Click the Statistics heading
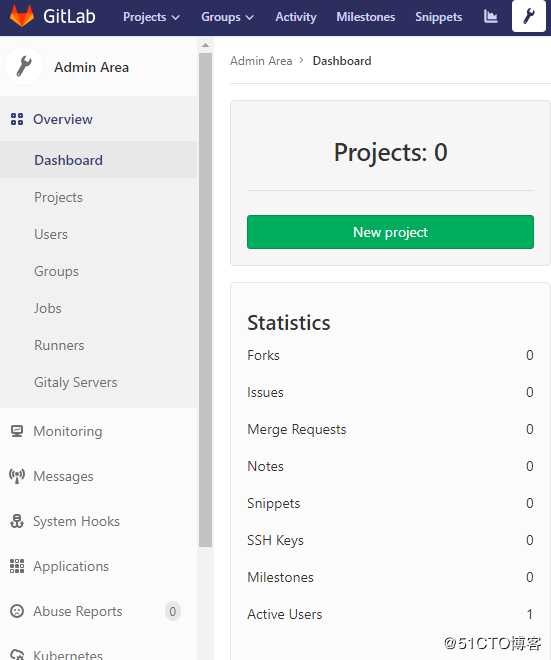This screenshot has height=660, width=551. click(x=289, y=323)
